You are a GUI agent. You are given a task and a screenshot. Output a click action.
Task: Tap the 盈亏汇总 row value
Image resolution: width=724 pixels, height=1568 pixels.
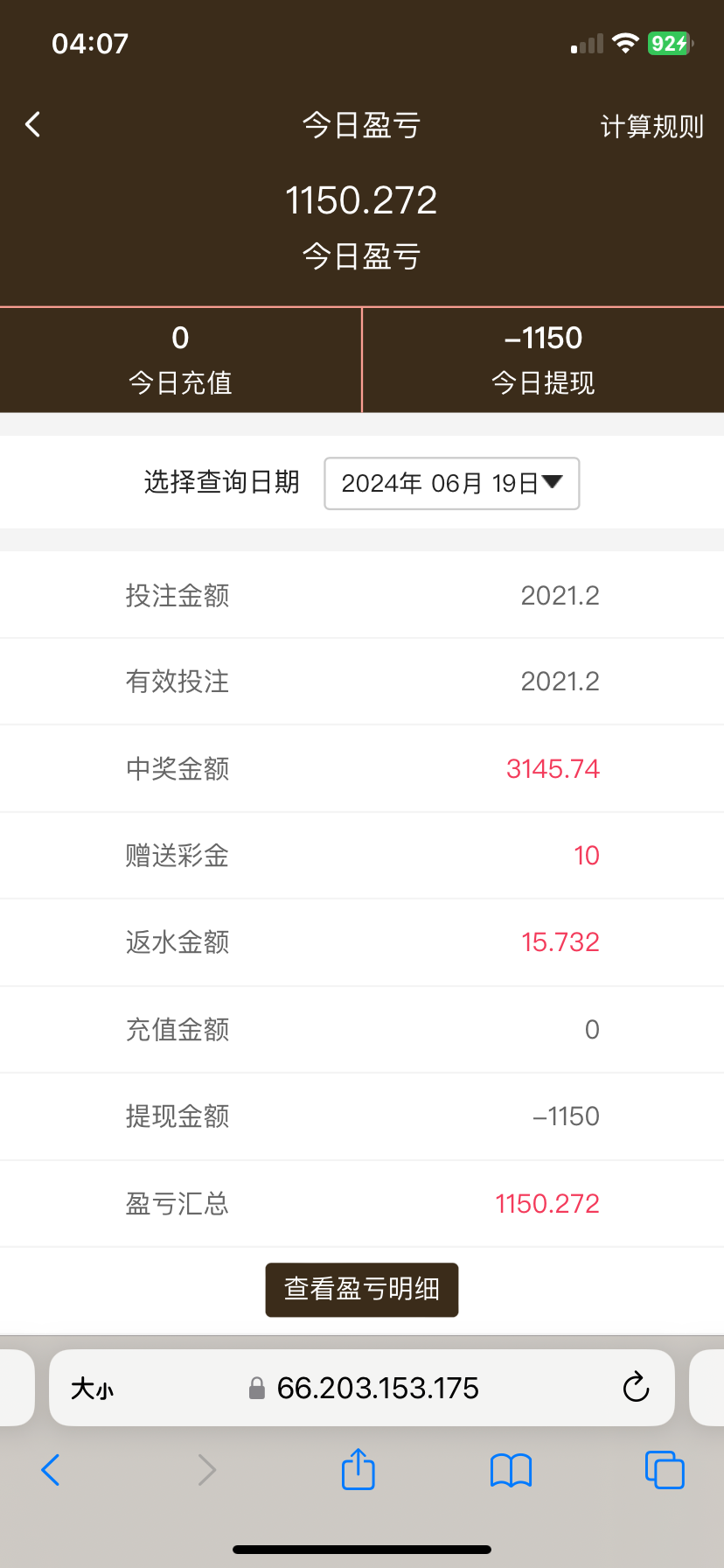pyautogui.click(x=547, y=1204)
